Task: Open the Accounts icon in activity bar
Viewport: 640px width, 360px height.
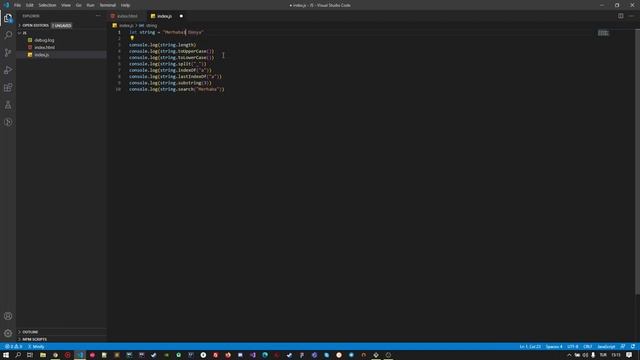Action: click(8, 316)
